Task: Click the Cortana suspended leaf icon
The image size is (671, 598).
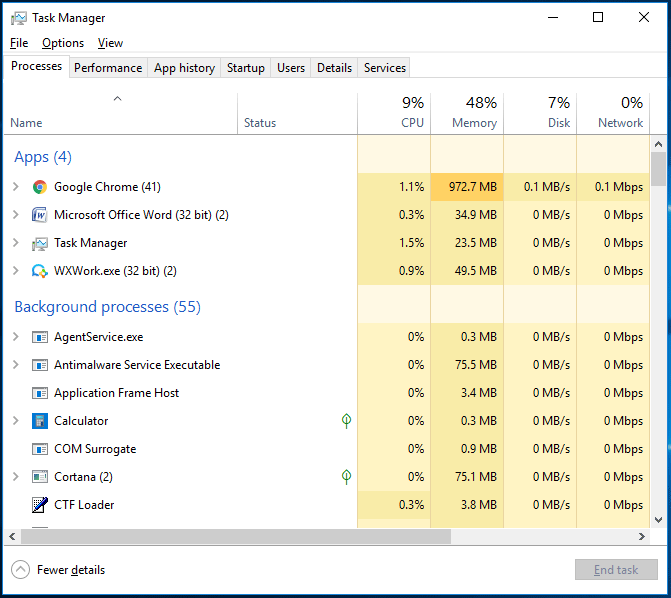Action: (x=346, y=477)
